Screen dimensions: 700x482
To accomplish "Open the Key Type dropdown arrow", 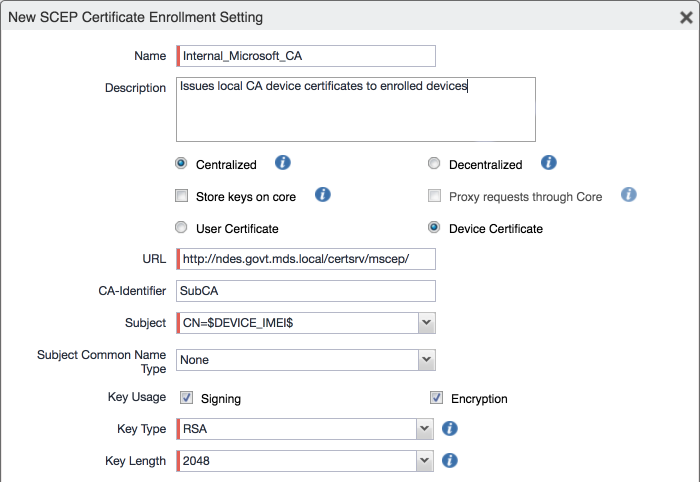I will point(425,429).
